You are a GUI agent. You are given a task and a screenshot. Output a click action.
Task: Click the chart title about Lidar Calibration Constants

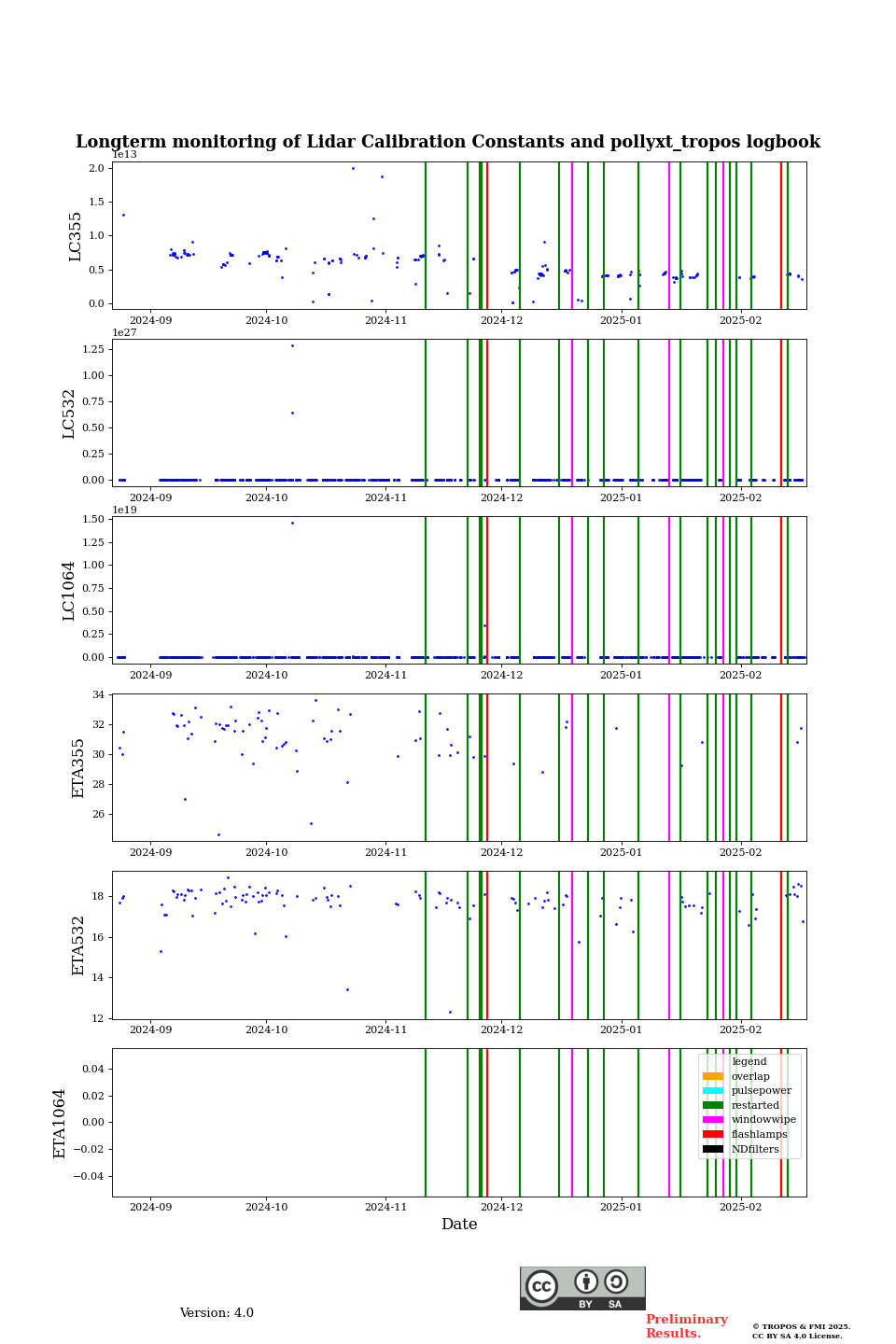click(448, 142)
